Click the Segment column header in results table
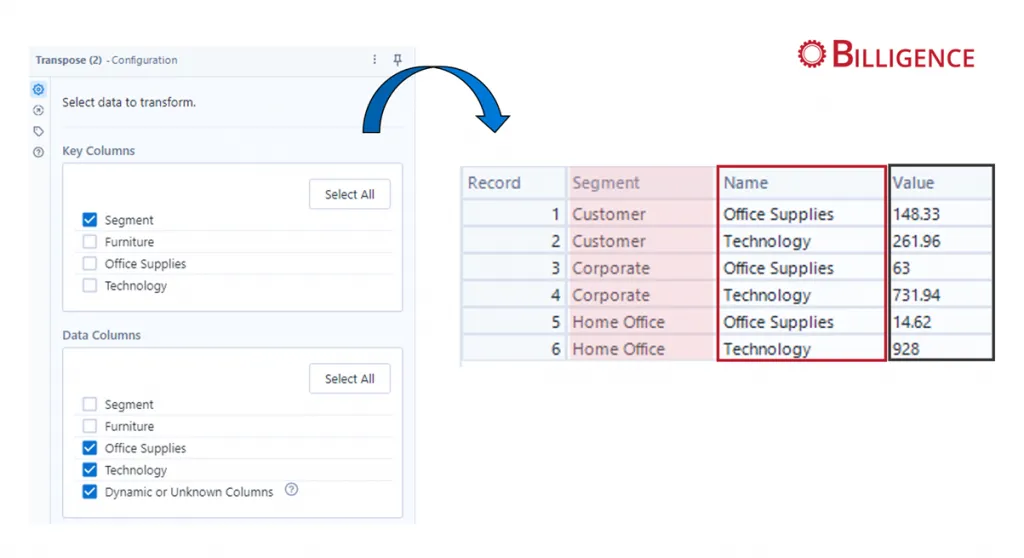The width and height of the screenshot is (1024, 558). pyautogui.click(x=641, y=183)
